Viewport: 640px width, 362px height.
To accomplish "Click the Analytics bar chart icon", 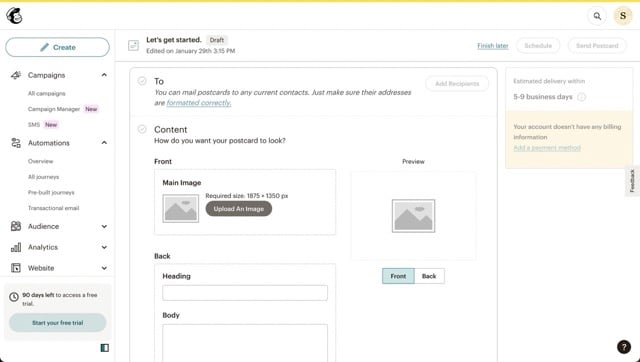I will pos(16,247).
